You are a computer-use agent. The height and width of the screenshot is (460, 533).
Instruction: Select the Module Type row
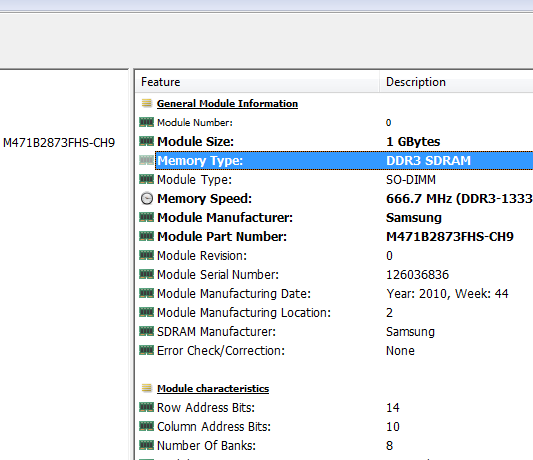(334, 180)
